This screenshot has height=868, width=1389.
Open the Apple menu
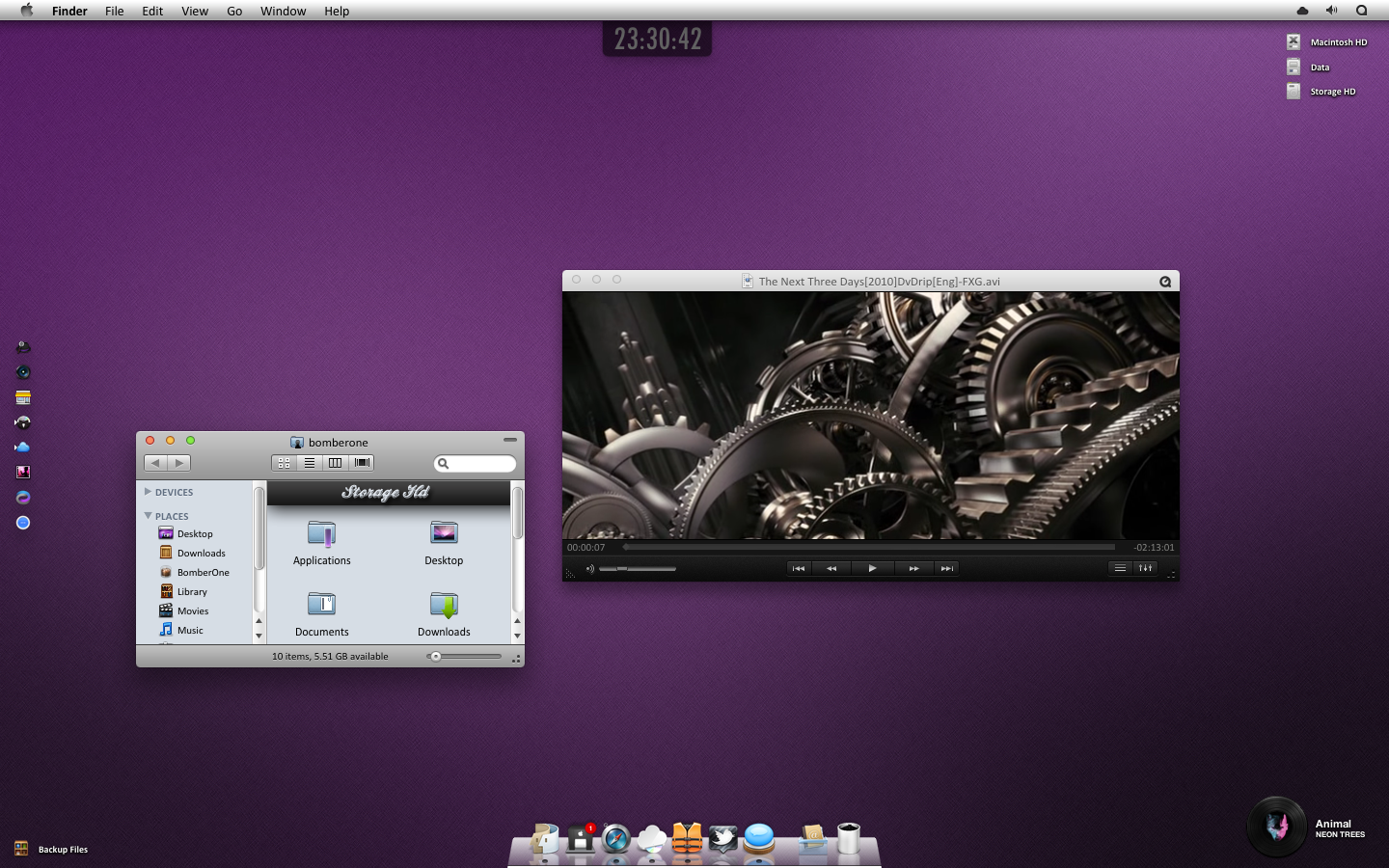27,11
